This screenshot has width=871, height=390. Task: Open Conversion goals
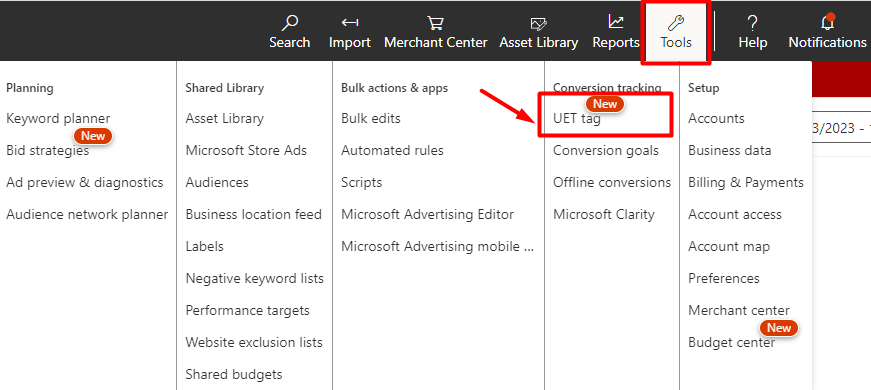pyautogui.click(x=606, y=151)
